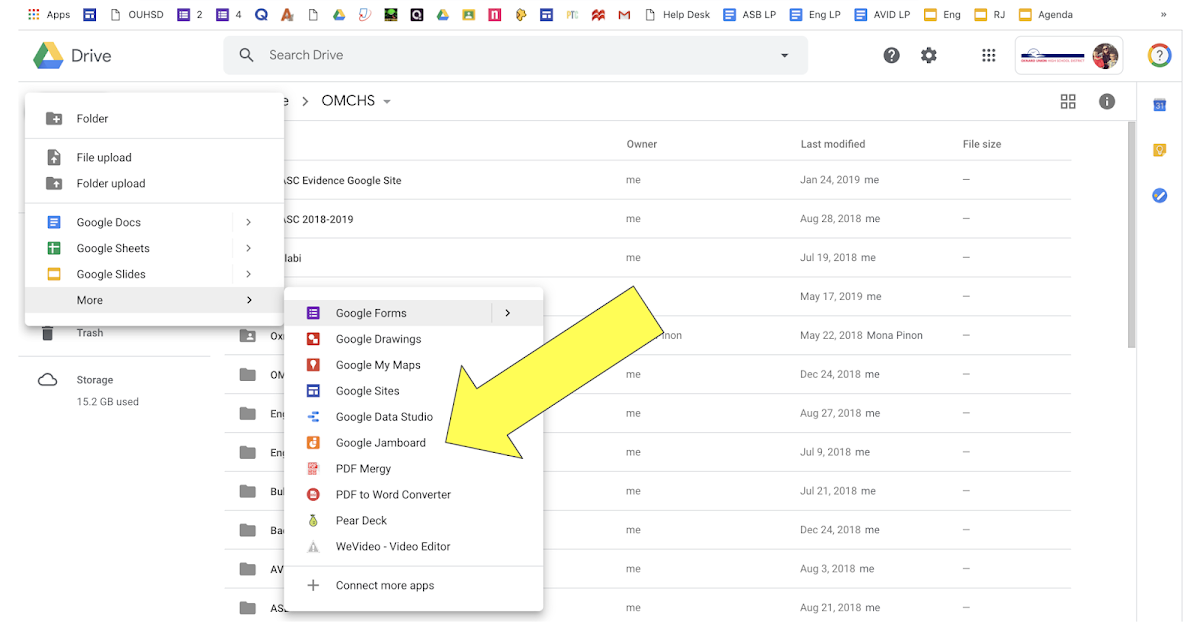The image size is (1200, 630).
Task: Show details with the info icon
Action: [x=1107, y=101]
